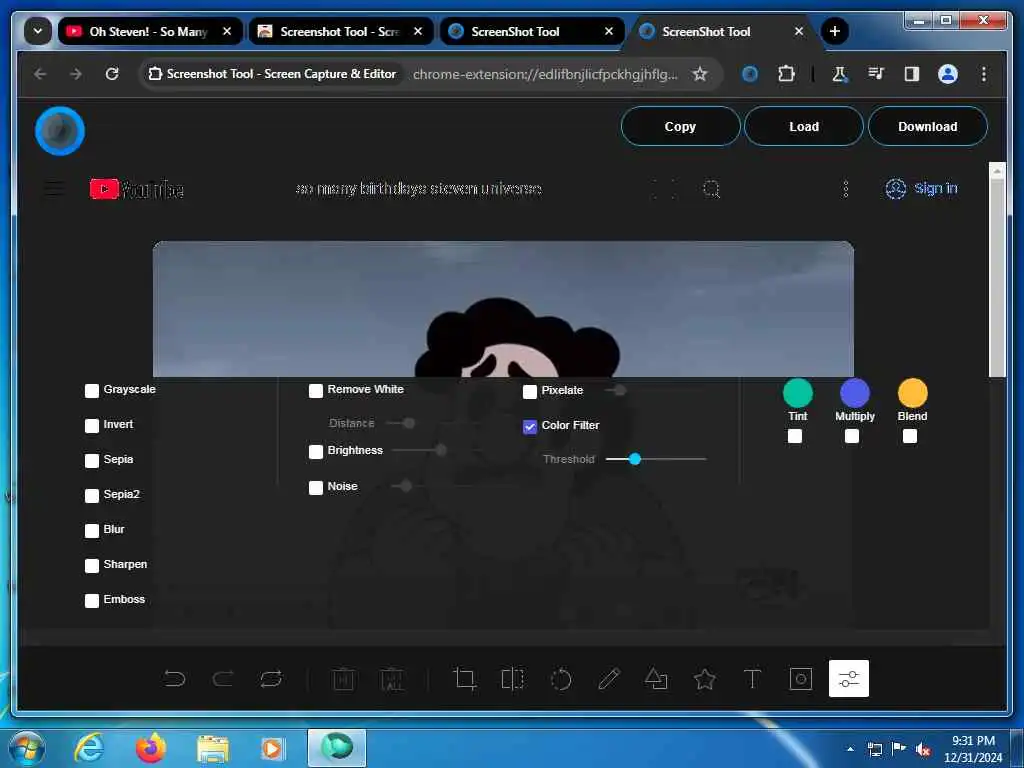The height and width of the screenshot is (768, 1024).
Task: Click the Copy button
Action: click(680, 127)
